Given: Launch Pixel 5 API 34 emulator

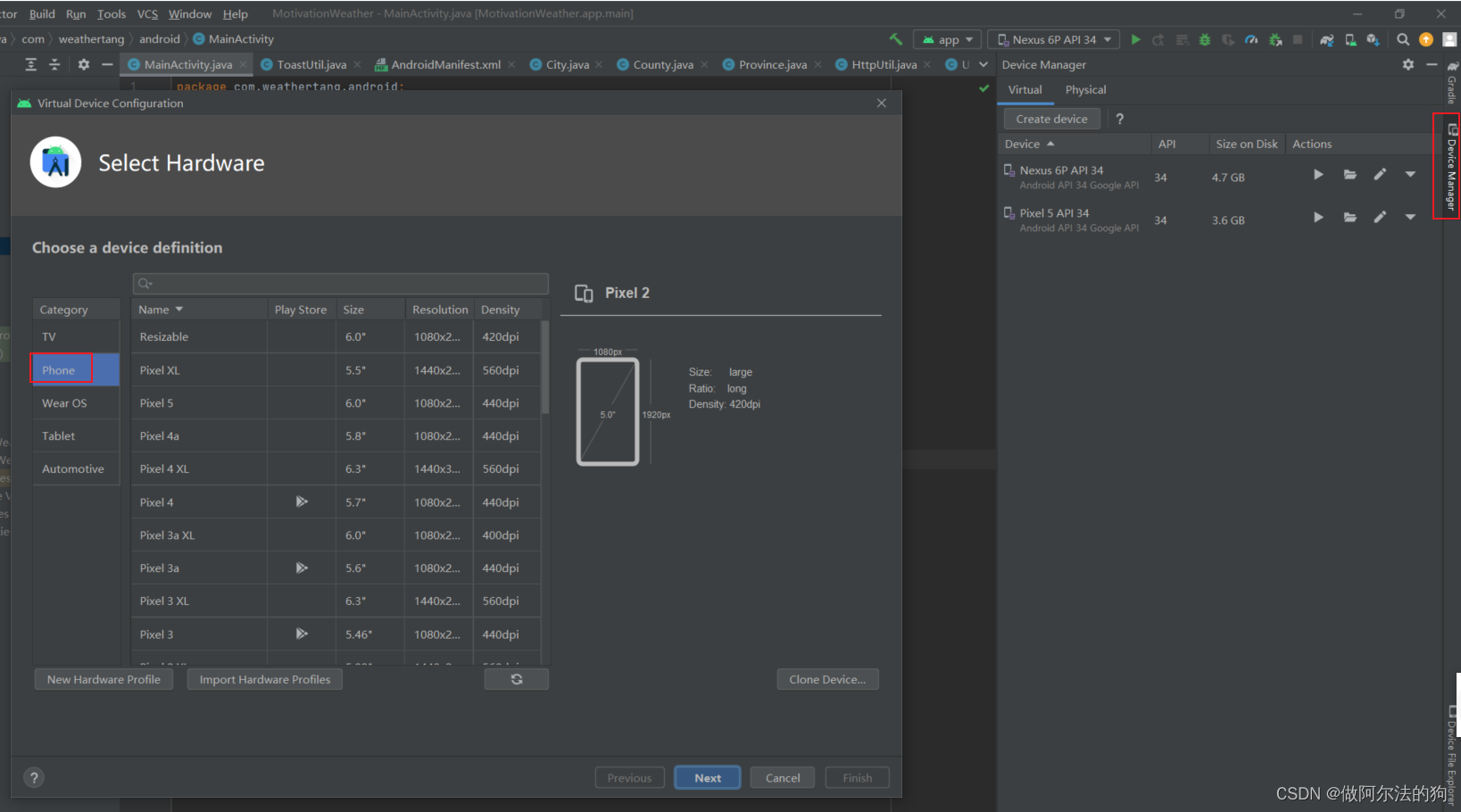Looking at the screenshot, I should pos(1318,218).
